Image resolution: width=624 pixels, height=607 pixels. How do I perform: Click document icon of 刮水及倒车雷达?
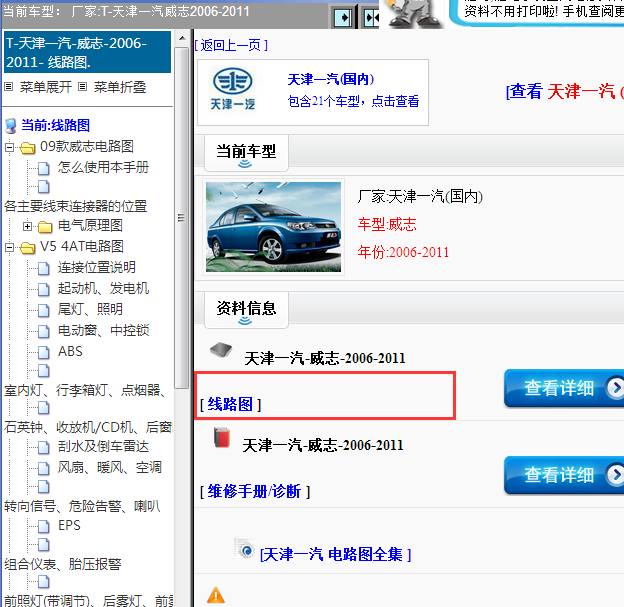(x=44, y=447)
